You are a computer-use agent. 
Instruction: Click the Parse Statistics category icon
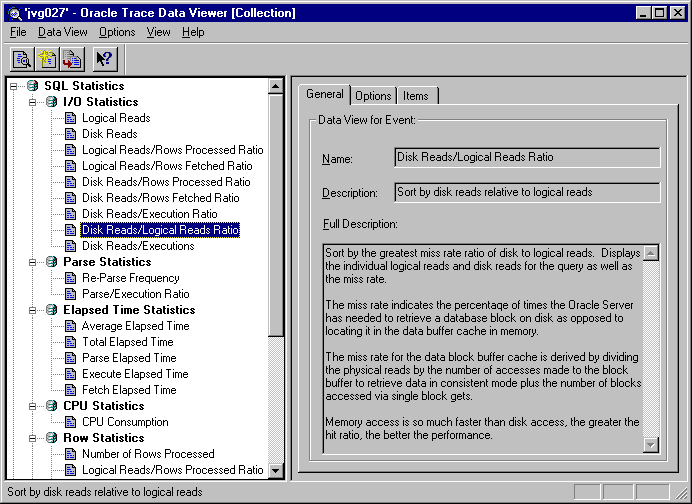pyautogui.click(x=52, y=262)
